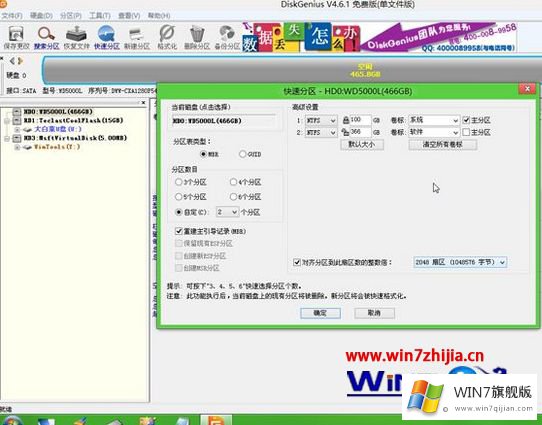Select GUID partition table type
Image resolution: width=542 pixels, height=425 pixels.
242,154
